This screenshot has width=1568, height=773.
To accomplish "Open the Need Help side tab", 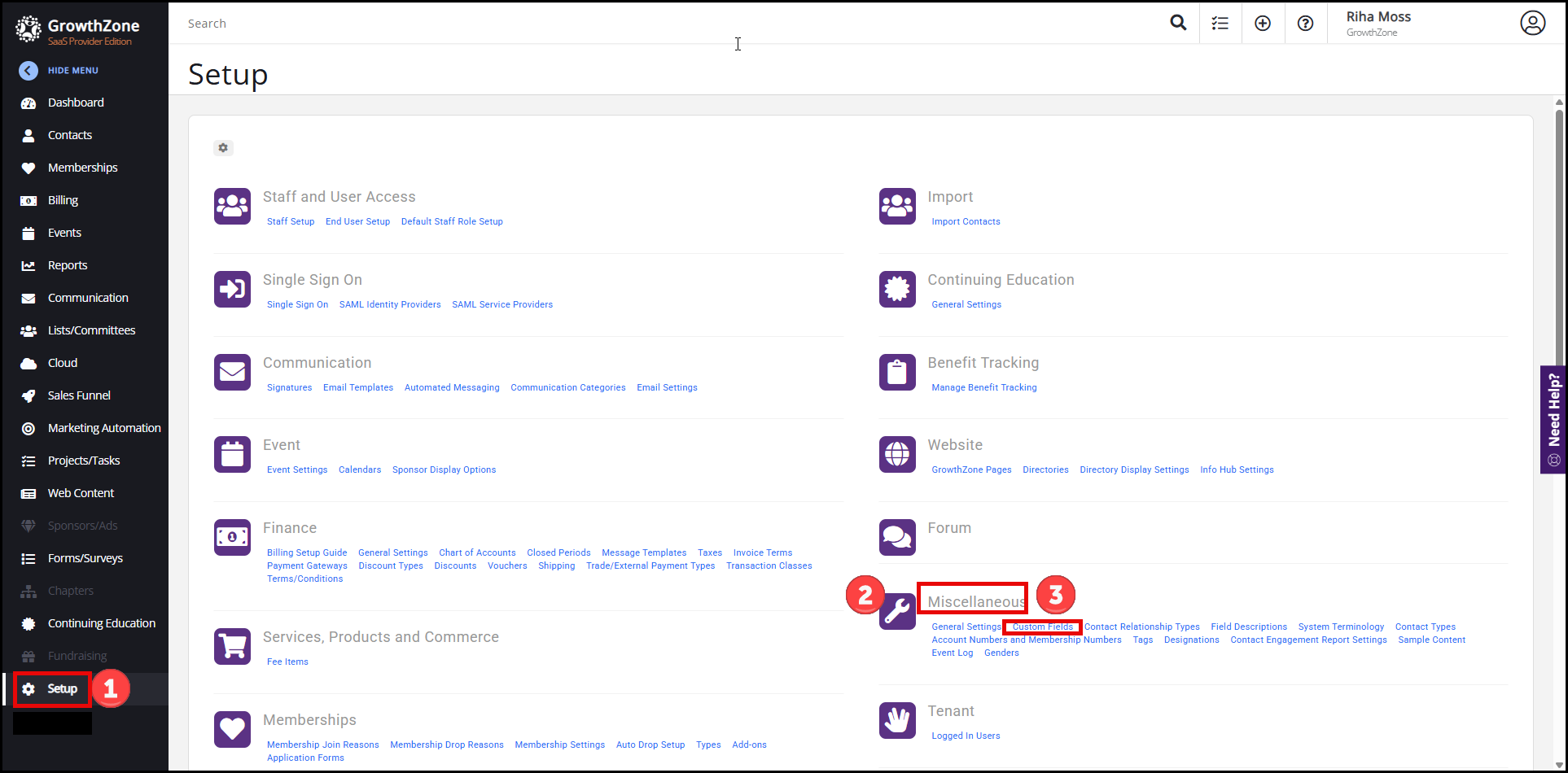I will tap(1553, 419).
